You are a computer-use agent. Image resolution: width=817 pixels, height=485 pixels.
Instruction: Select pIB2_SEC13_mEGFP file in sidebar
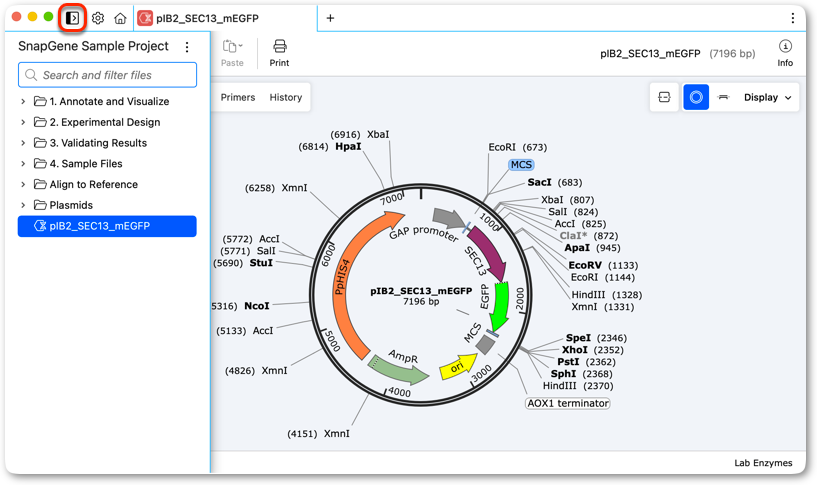coord(107,226)
